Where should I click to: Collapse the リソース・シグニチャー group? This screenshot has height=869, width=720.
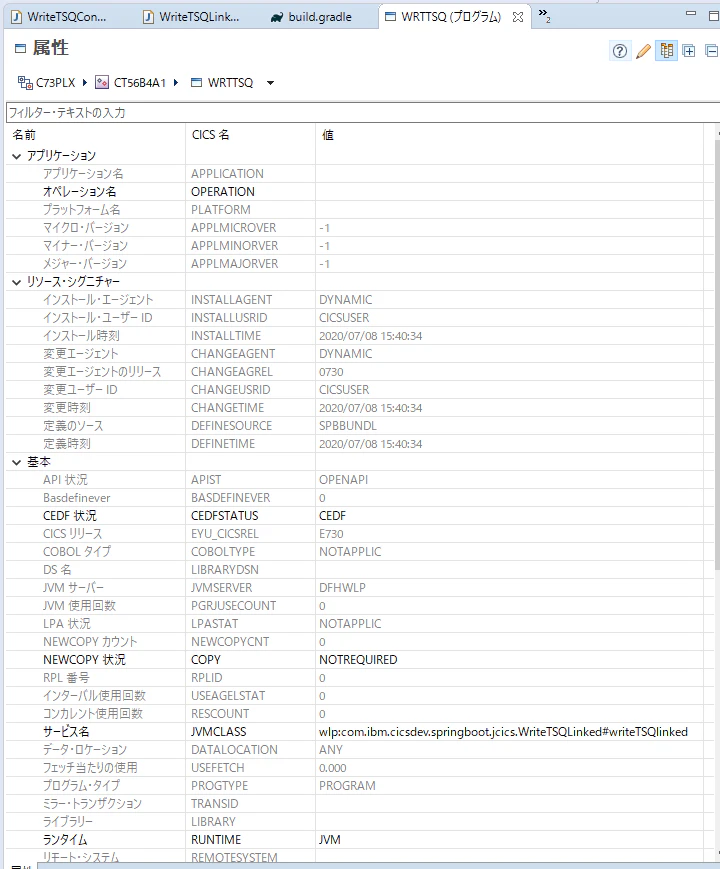17,282
